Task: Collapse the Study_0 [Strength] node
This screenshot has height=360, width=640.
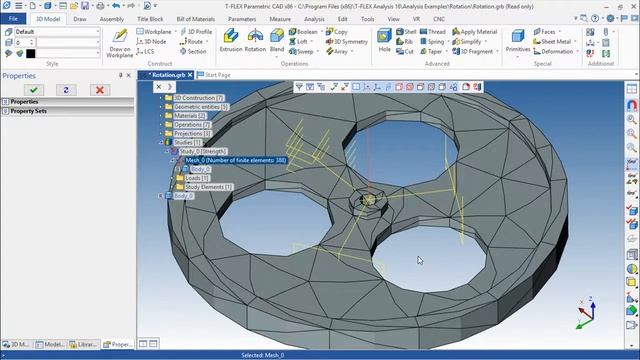Action: (x=167, y=151)
